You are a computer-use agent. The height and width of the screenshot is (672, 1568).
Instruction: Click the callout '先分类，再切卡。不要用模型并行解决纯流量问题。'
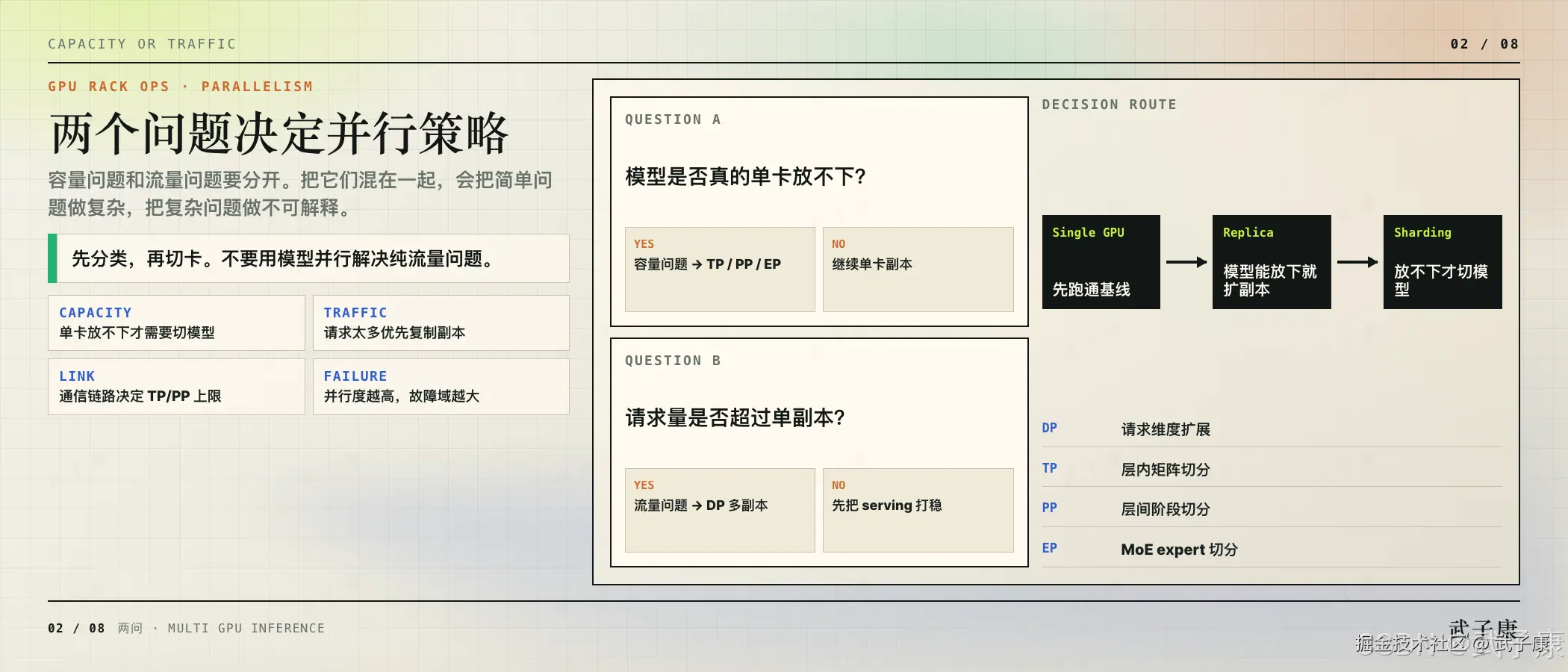click(308, 258)
